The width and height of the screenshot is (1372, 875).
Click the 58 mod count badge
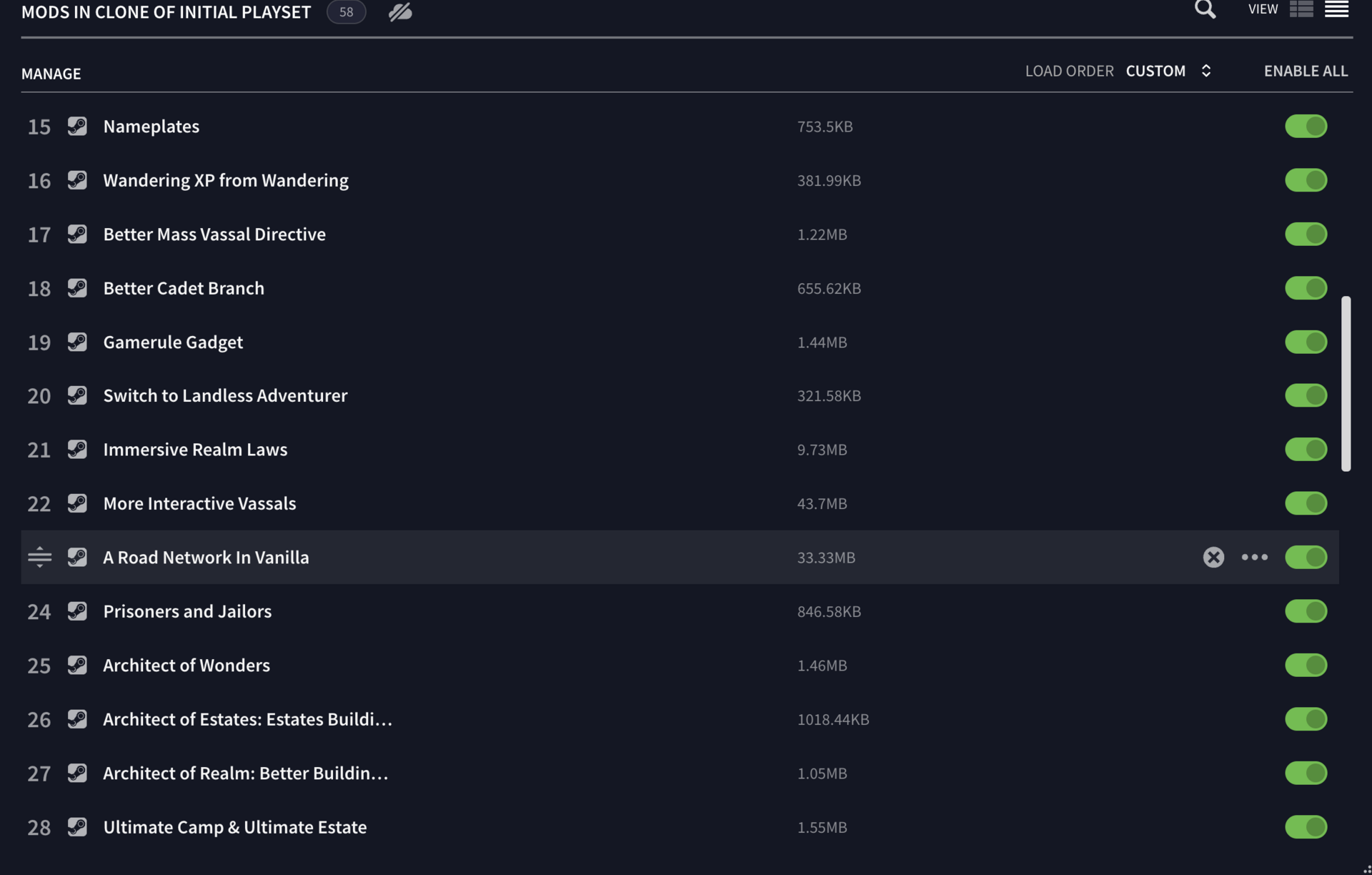coord(346,11)
